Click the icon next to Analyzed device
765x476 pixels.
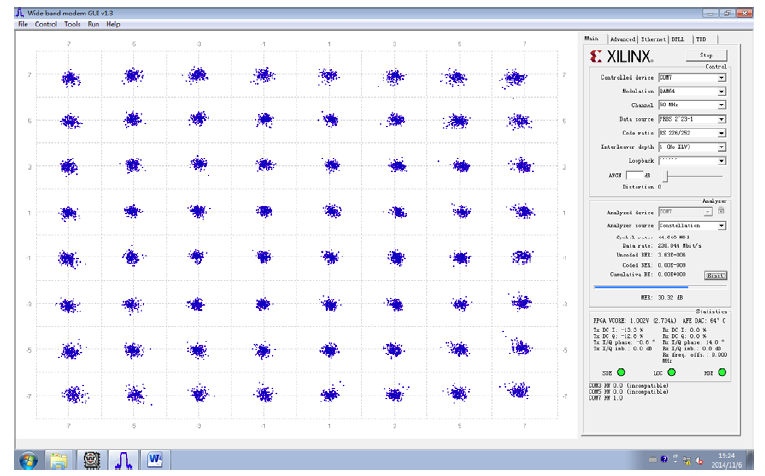[x=721, y=211]
